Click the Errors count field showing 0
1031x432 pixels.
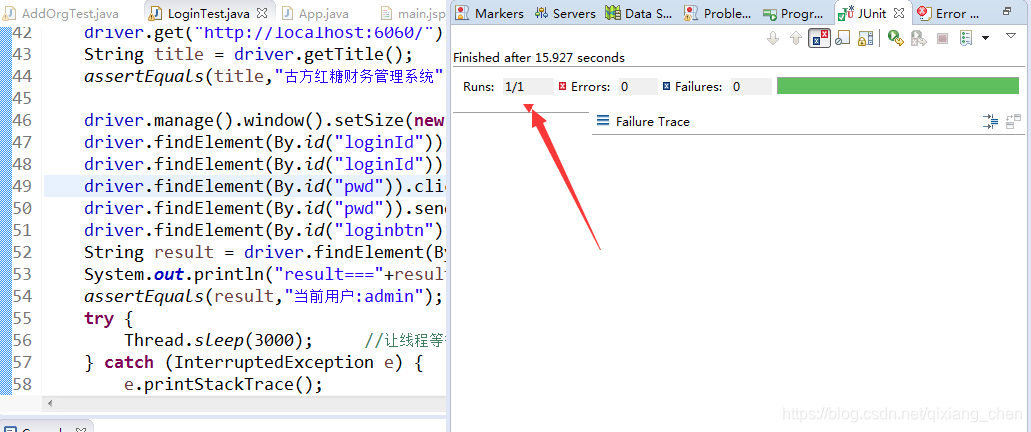pyautogui.click(x=638, y=86)
